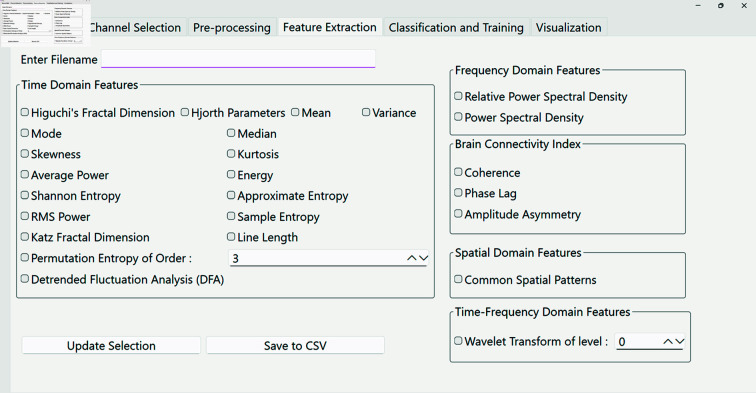Click the Save to CSV button
The image size is (756, 393).
(295, 346)
